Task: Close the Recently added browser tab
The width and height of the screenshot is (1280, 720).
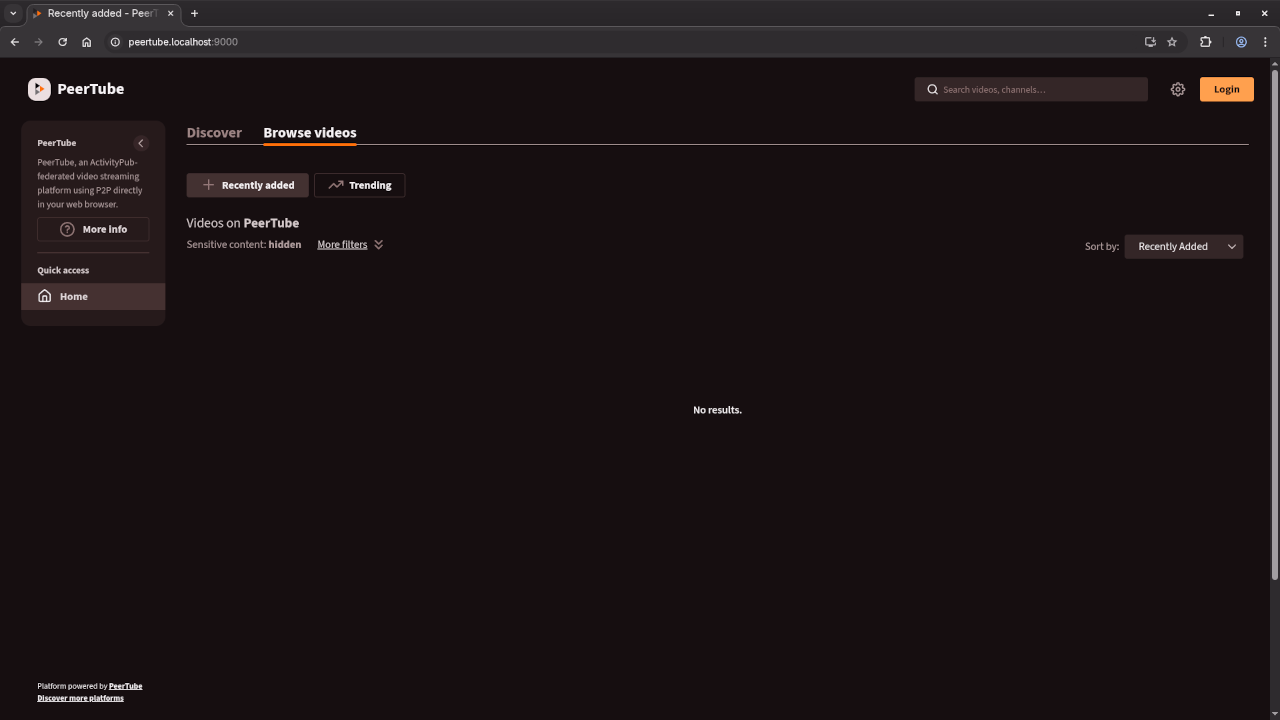Action: [x=170, y=13]
